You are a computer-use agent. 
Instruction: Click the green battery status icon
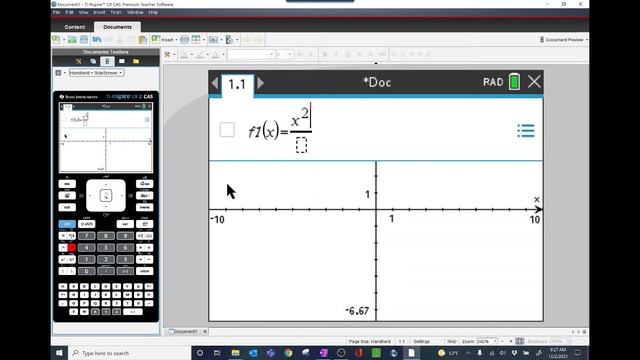pyautogui.click(x=514, y=82)
